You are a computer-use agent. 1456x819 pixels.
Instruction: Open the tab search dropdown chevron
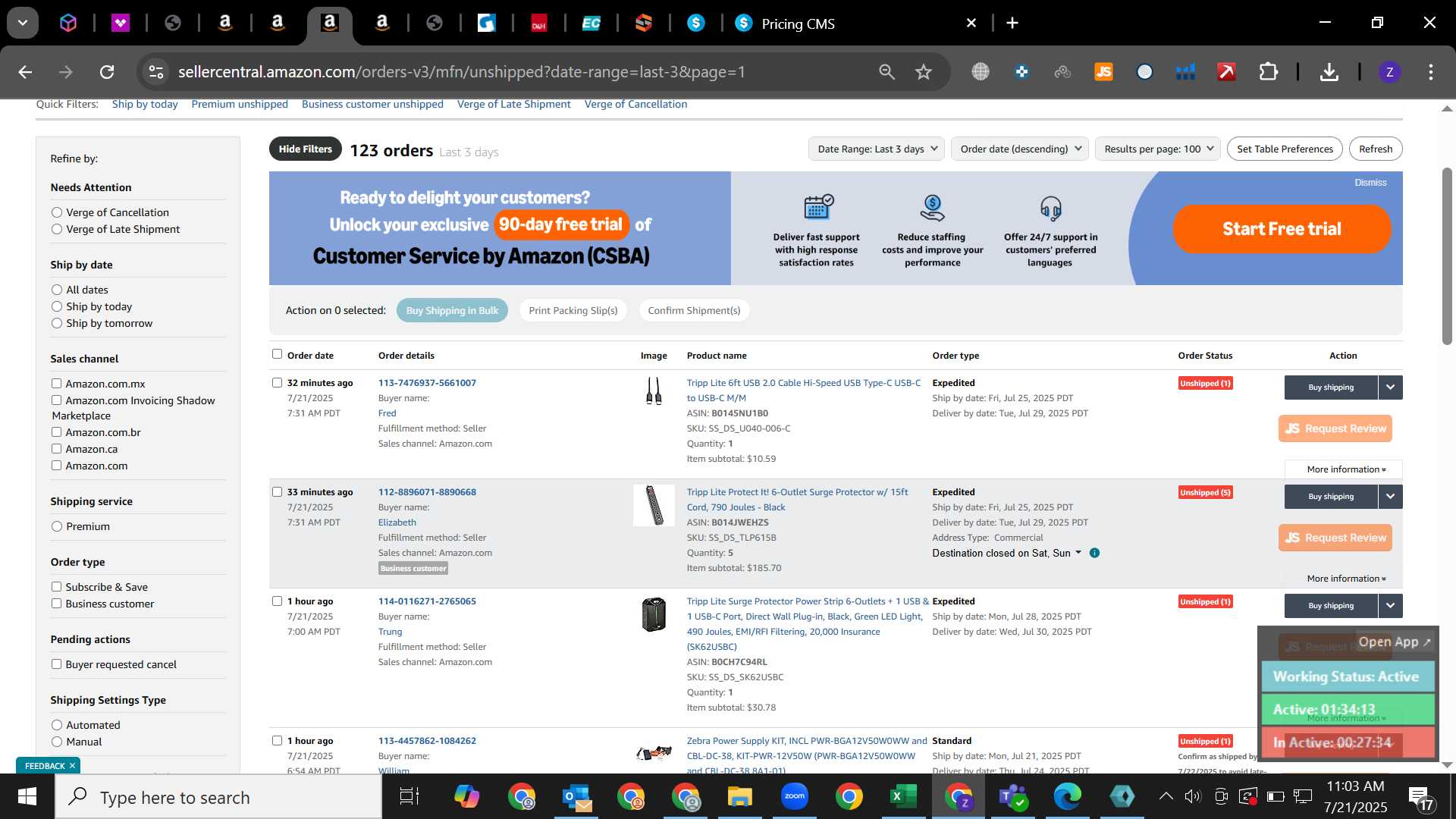coord(23,23)
